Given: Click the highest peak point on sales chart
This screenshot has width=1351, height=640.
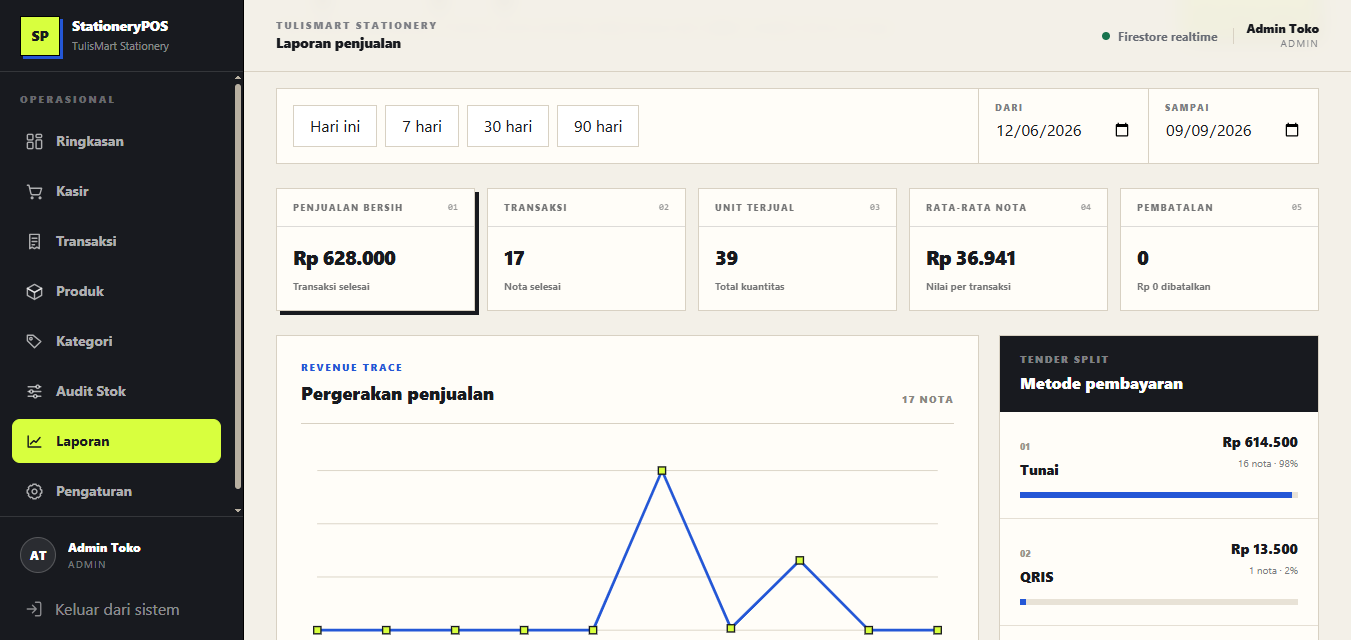Looking at the screenshot, I should pyautogui.click(x=662, y=470).
